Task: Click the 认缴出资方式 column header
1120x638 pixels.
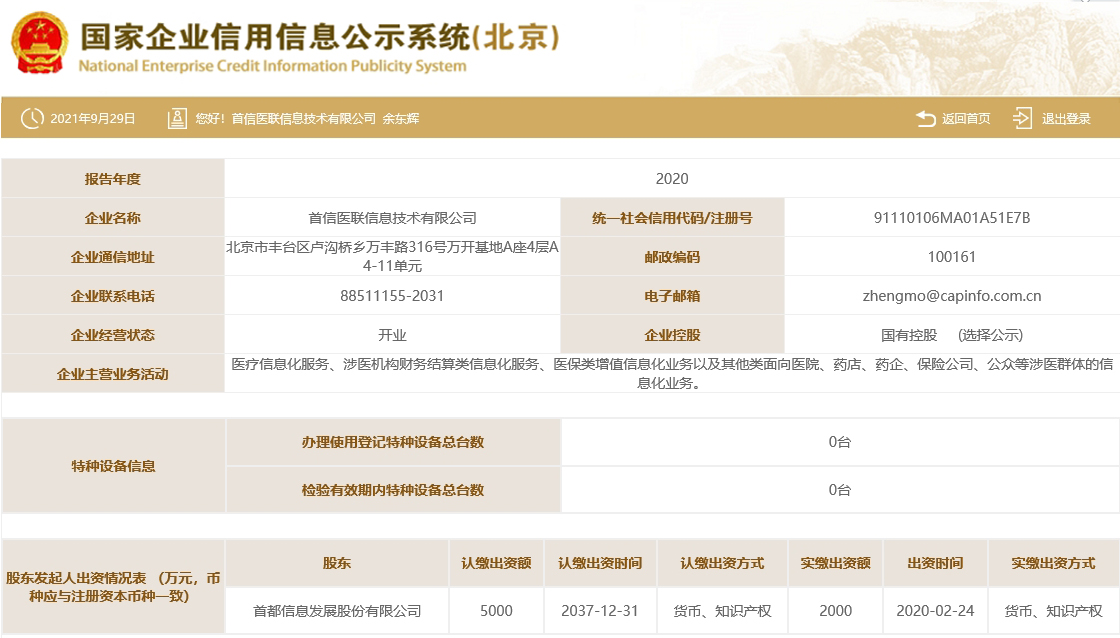Action: pos(722,563)
